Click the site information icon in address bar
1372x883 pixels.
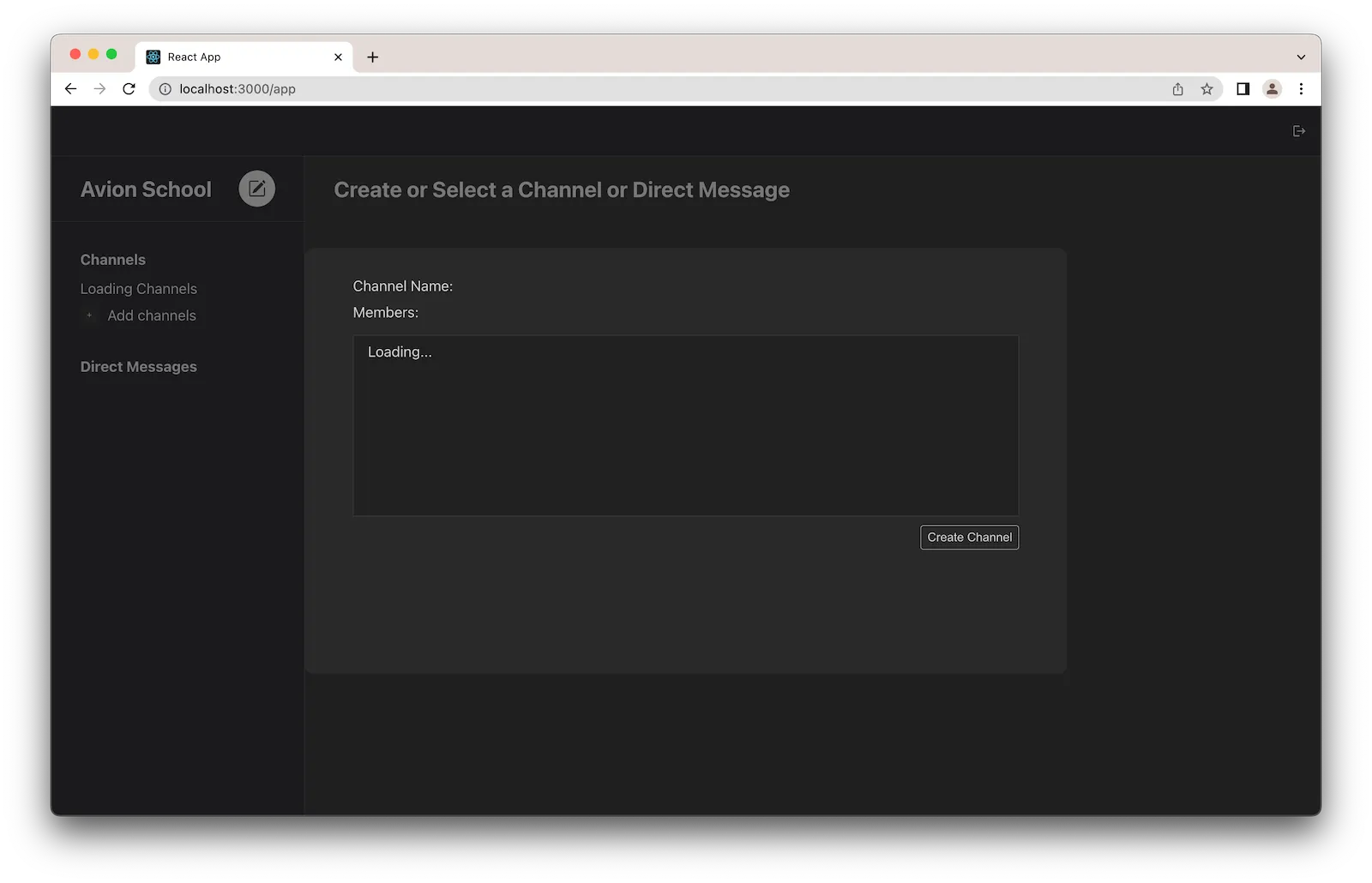[x=164, y=88]
